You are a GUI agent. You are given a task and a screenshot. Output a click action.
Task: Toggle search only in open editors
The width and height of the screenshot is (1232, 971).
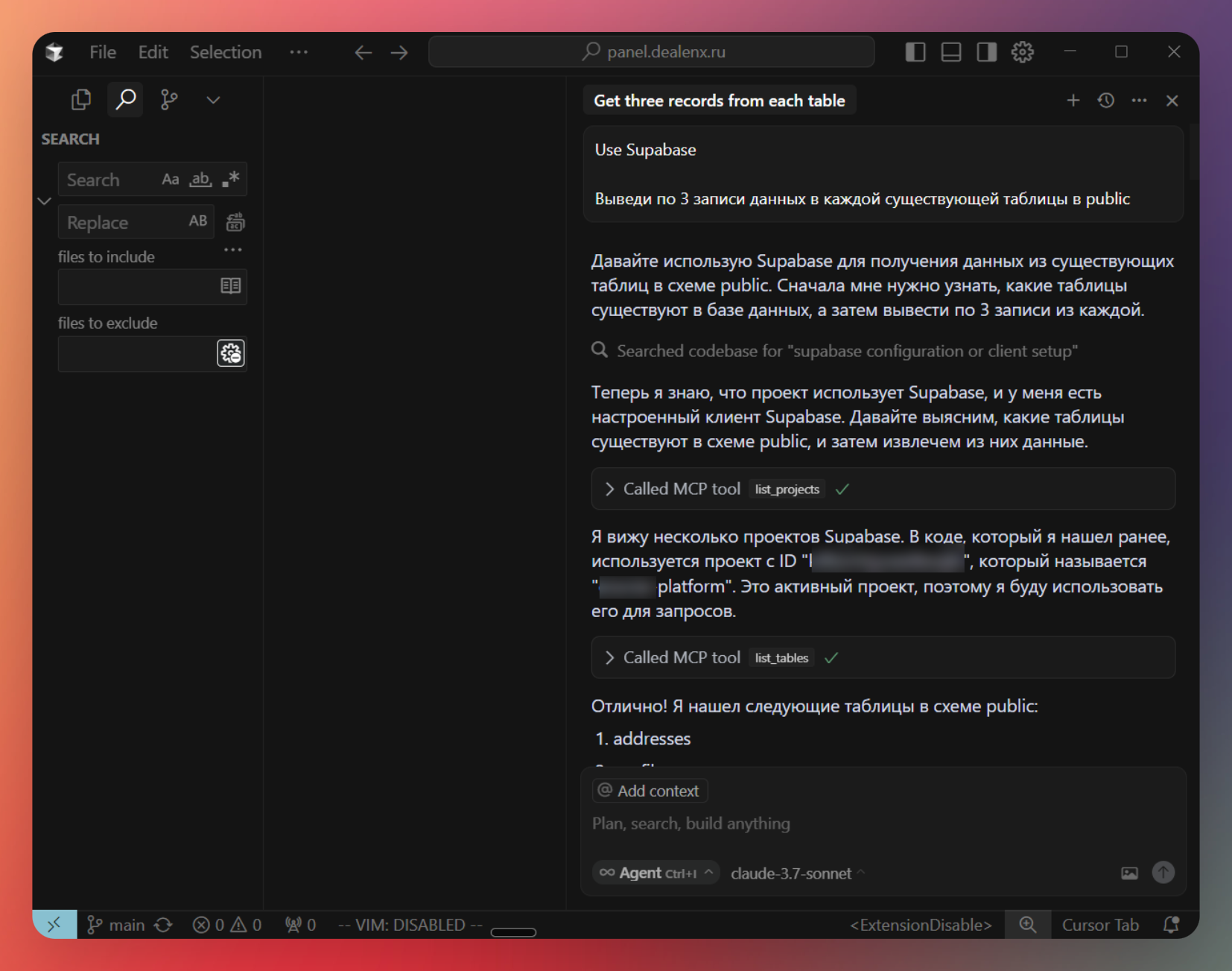231,286
